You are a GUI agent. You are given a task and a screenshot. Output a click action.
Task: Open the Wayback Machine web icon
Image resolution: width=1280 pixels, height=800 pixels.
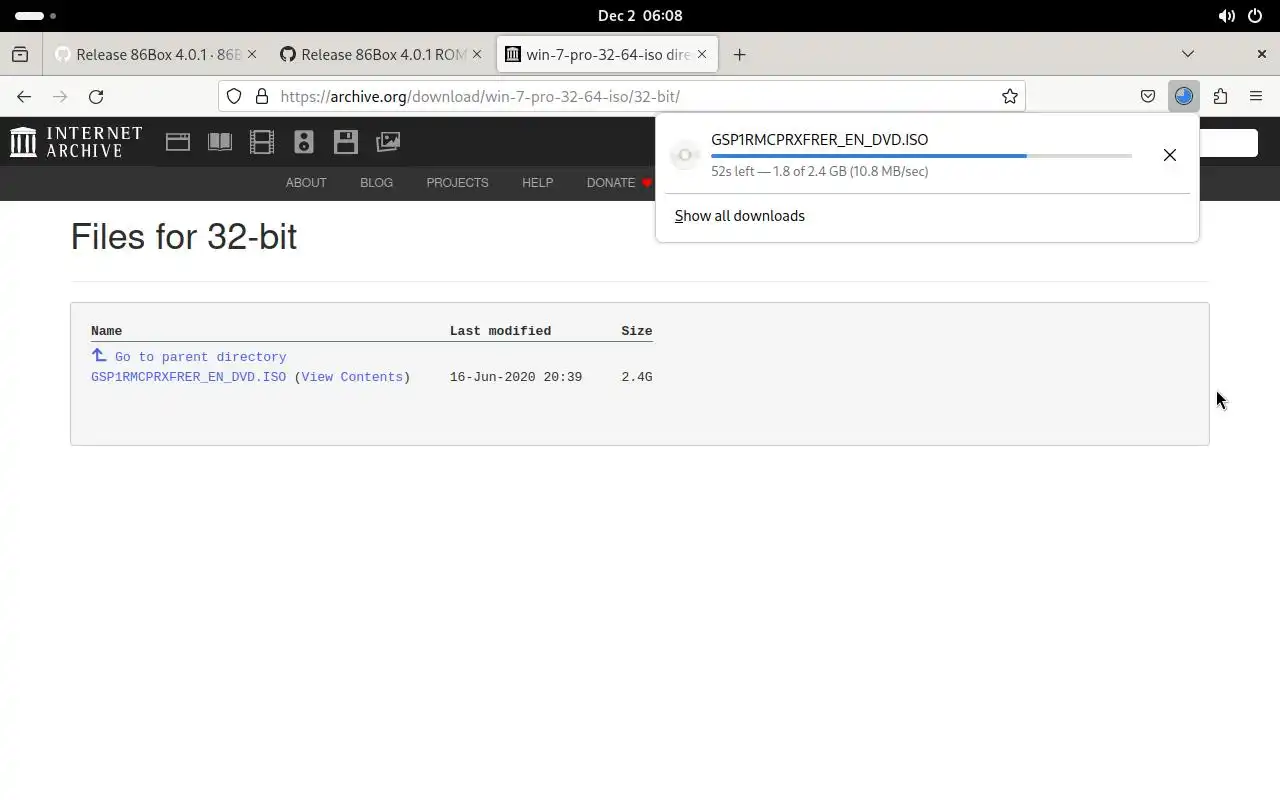tap(178, 142)
